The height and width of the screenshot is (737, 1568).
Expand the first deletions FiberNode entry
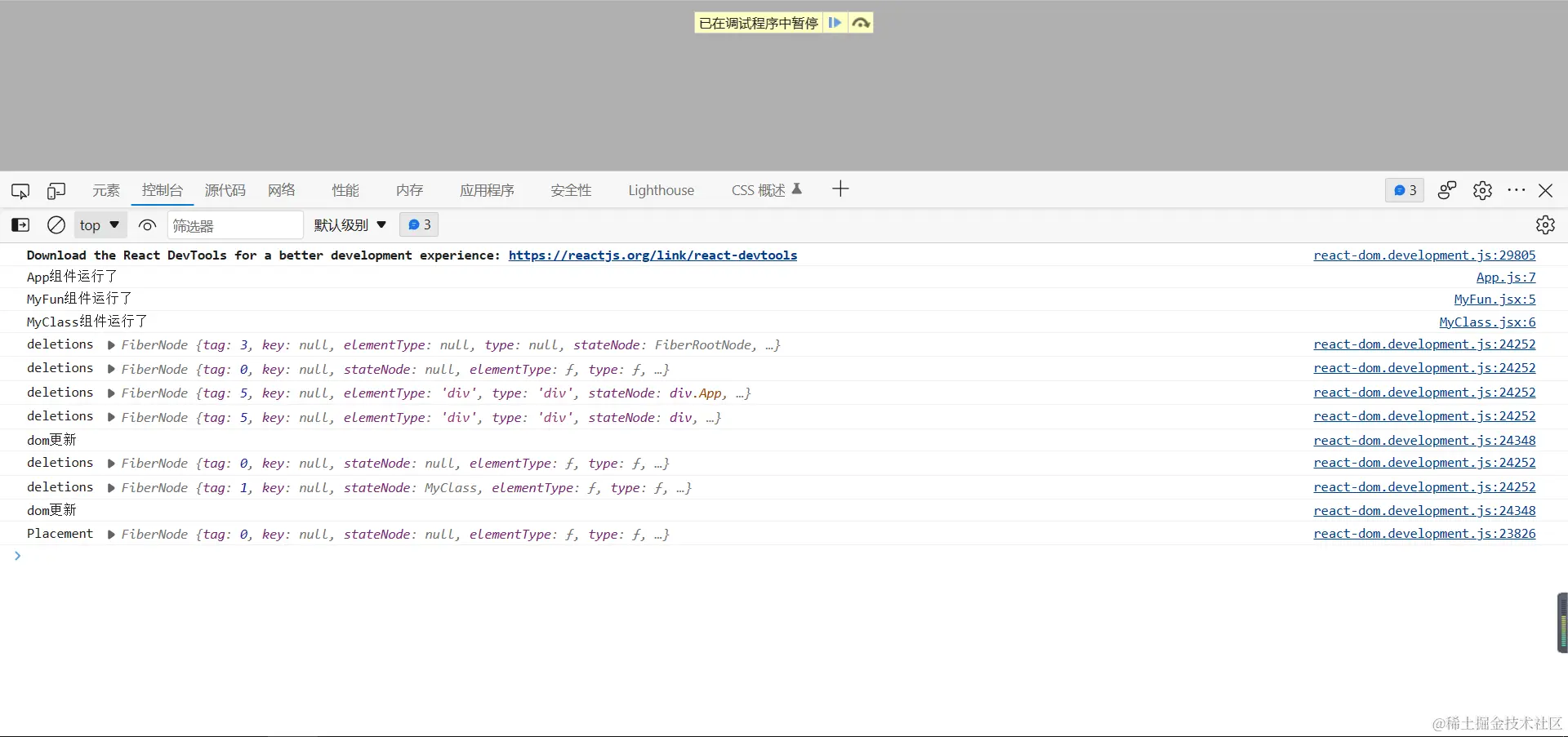pos(111,345)
